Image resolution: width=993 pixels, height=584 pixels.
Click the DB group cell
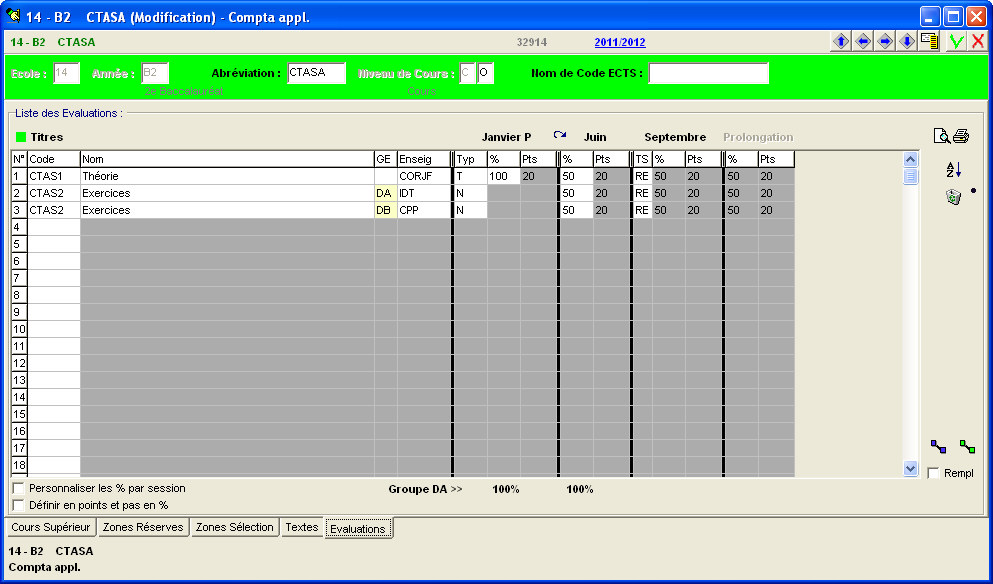(386, 210)
